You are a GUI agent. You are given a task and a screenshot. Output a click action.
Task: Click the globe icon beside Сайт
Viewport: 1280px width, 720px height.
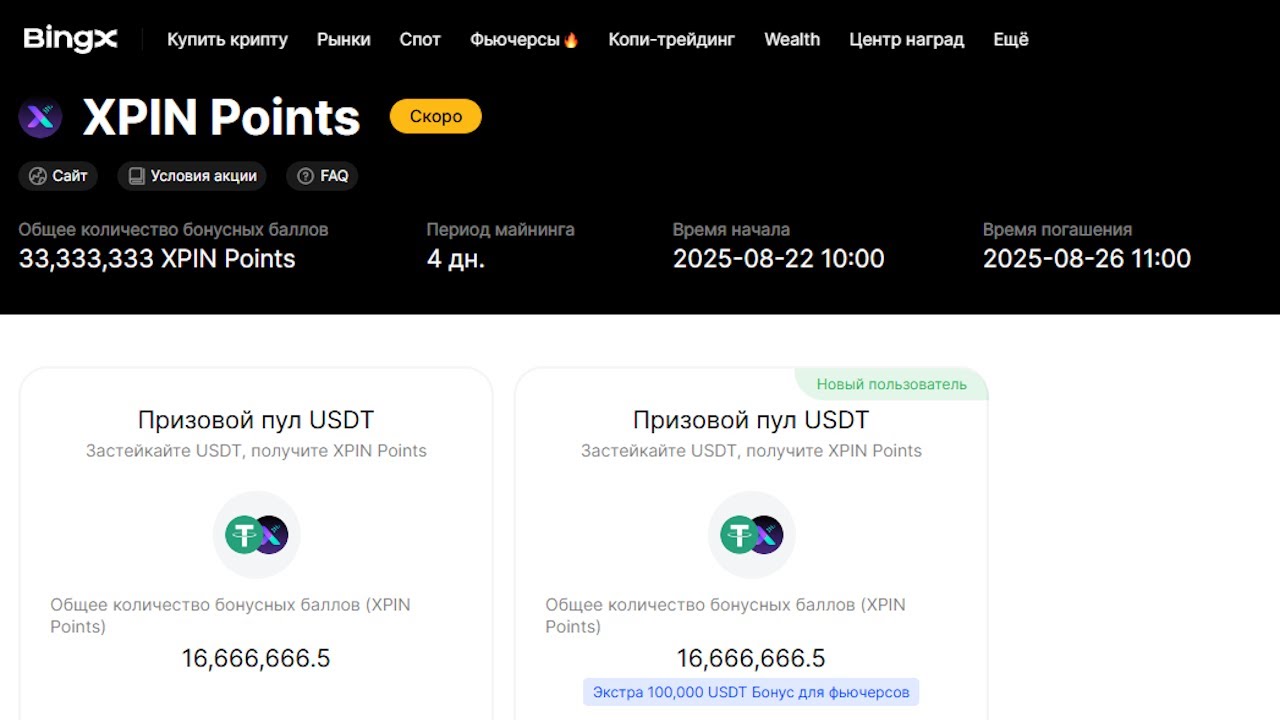coord(38,176)
